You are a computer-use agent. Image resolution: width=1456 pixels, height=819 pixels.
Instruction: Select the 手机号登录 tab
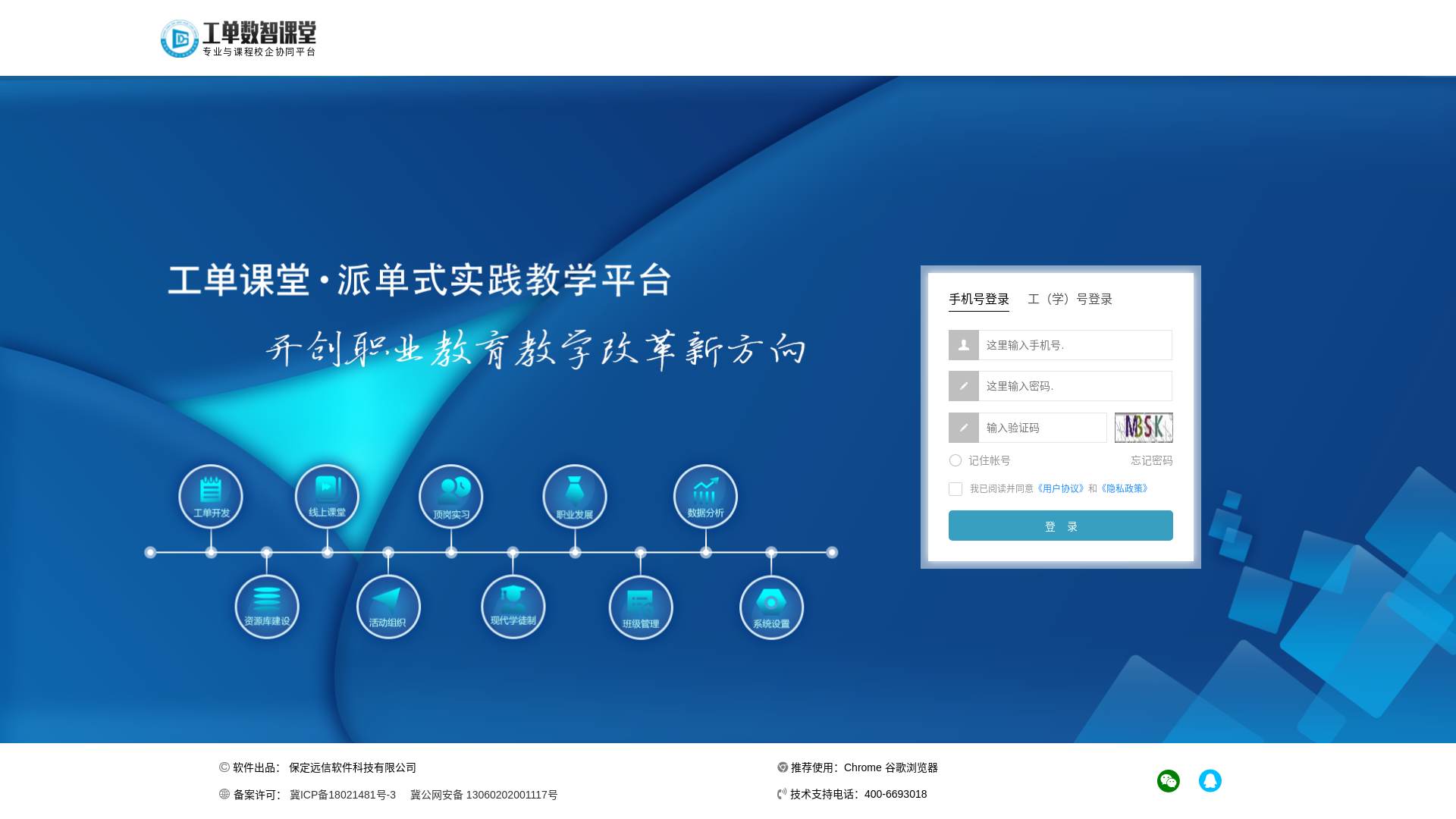[x=978, y=300]
